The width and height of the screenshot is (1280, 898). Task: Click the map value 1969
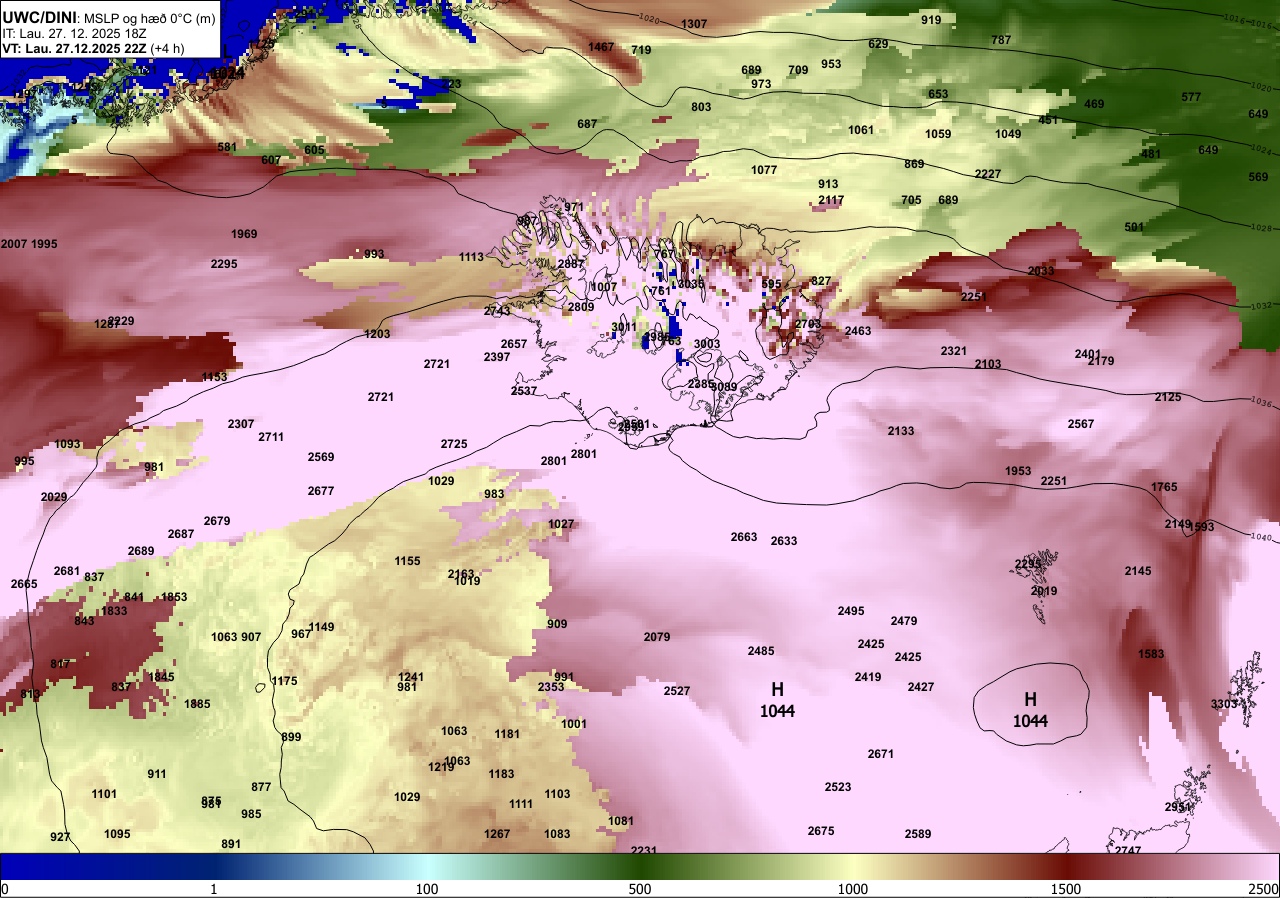tap(244, 234)
